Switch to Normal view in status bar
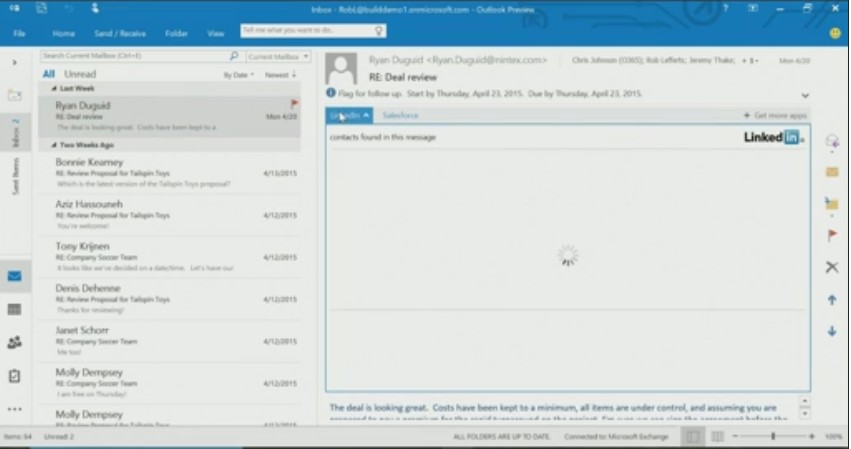The image size is (851, 449). [x=693, y=437]
